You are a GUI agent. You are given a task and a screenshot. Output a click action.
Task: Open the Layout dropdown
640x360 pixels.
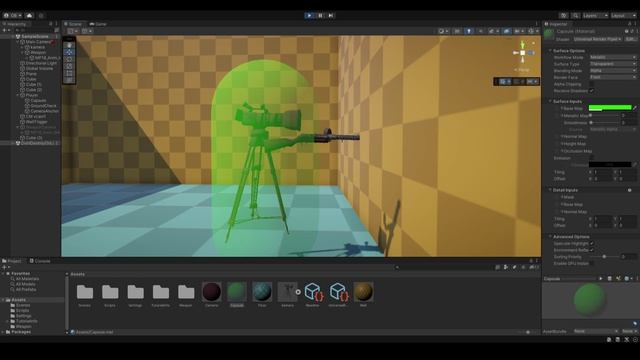point(623,16)
